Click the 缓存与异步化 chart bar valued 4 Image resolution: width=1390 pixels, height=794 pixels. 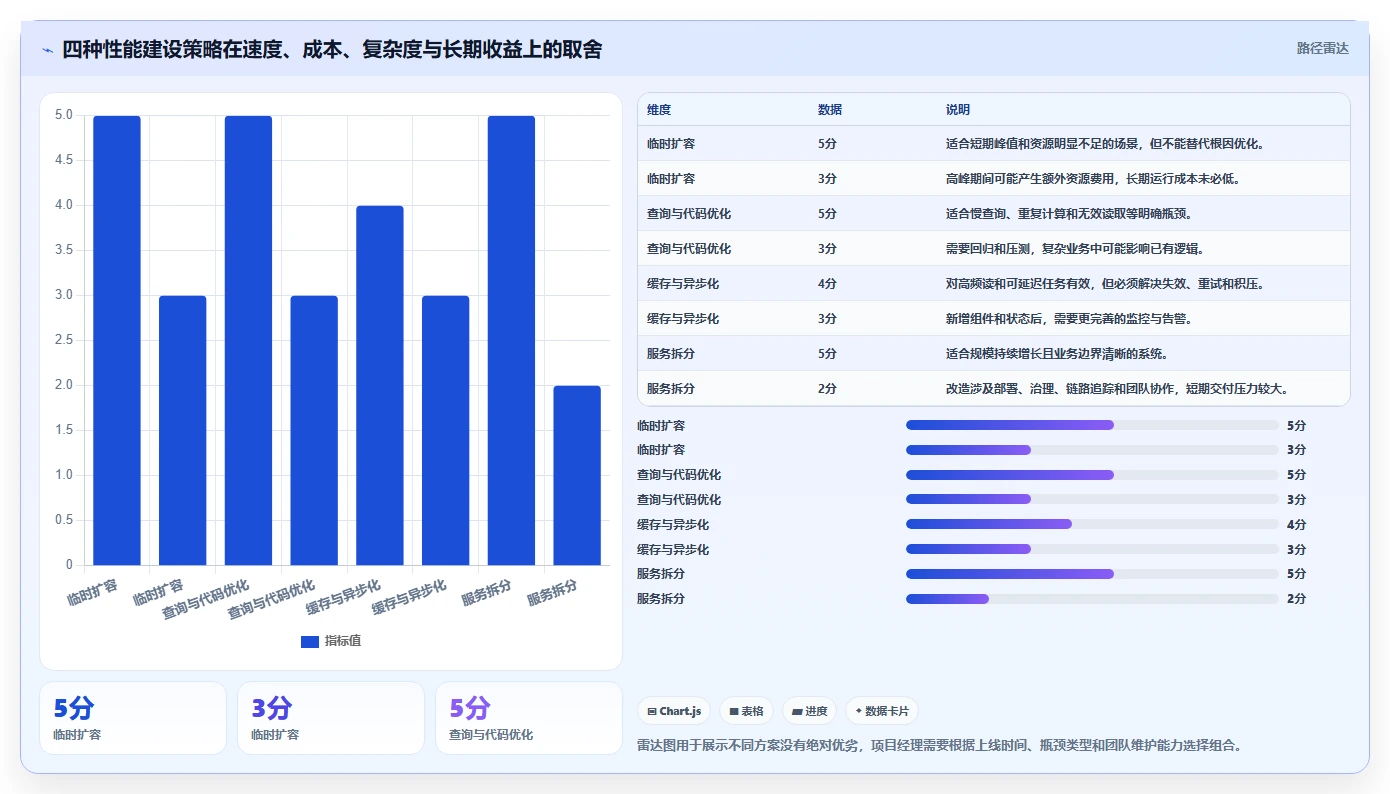coord(380,385)
